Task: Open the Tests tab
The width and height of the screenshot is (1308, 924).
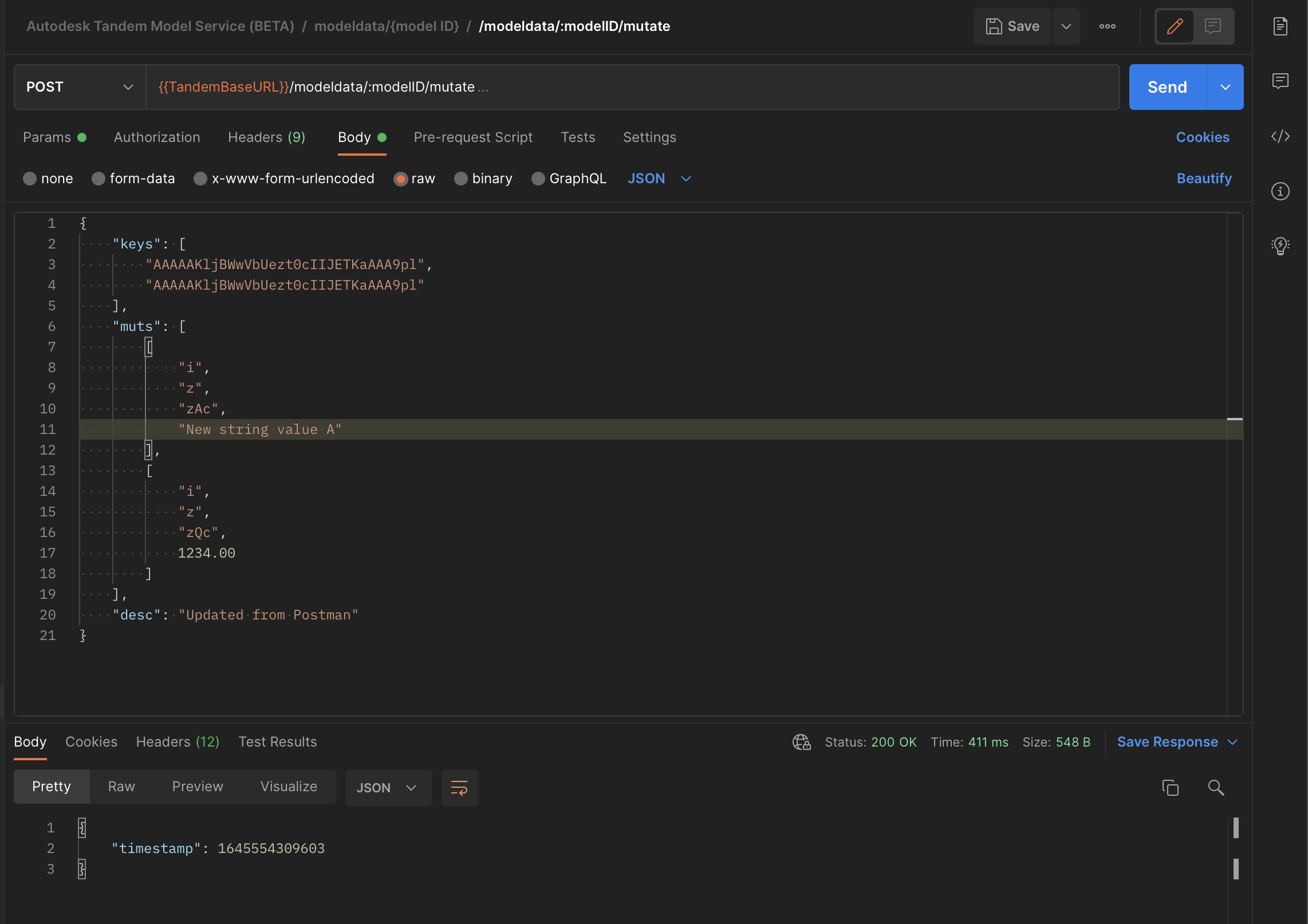Action: click(x=578, y=137)
